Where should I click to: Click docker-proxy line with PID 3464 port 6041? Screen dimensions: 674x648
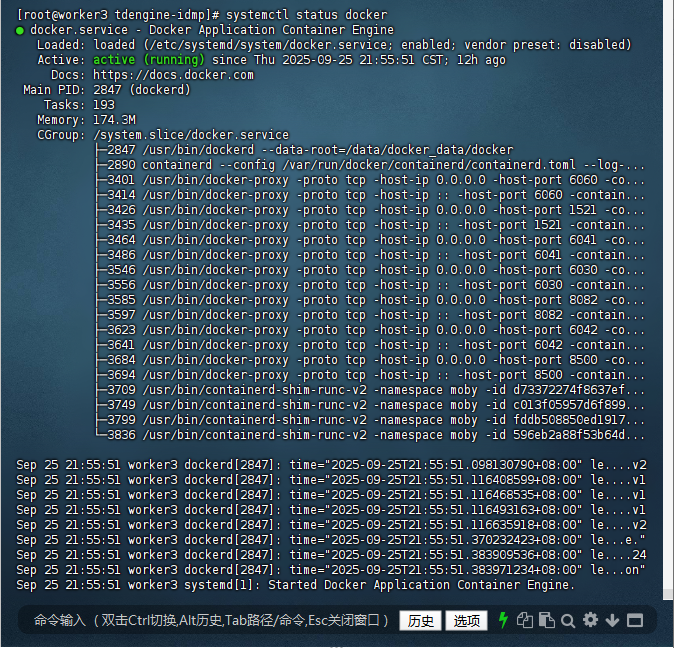coord(376,240)
